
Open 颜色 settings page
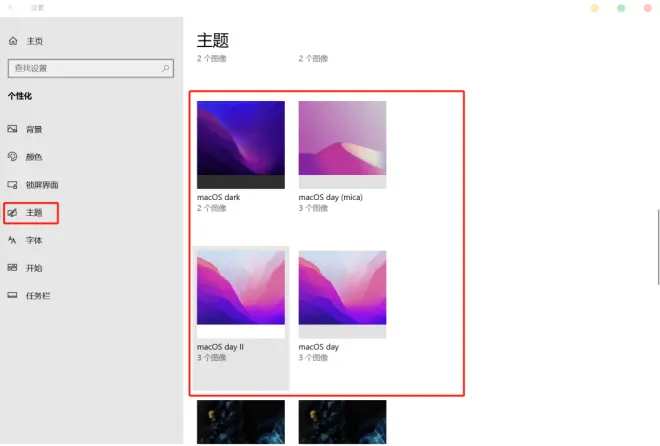point(34,157)
